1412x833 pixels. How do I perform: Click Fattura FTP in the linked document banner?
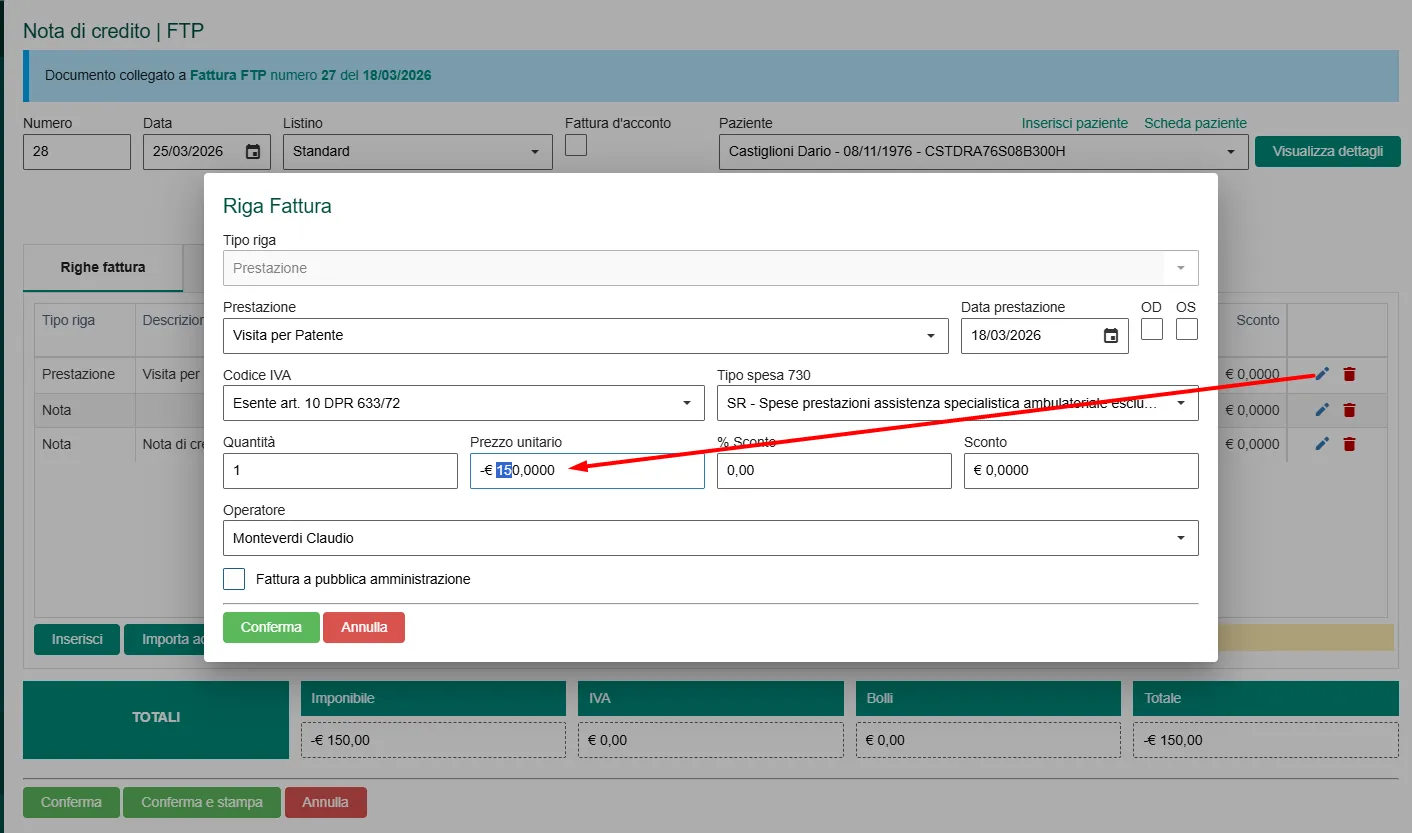click(x=228, y=75)
